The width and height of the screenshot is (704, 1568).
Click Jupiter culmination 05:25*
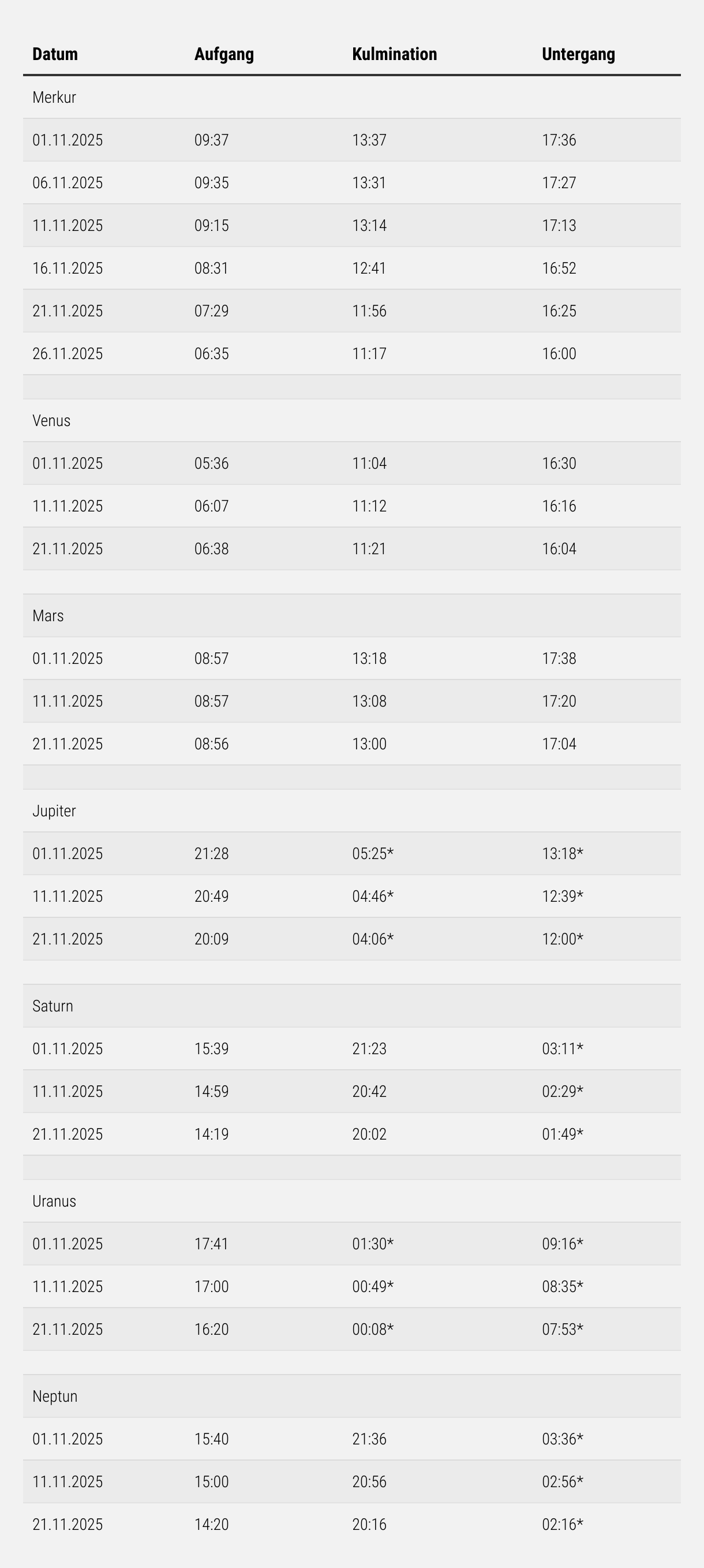pos(372,853)
